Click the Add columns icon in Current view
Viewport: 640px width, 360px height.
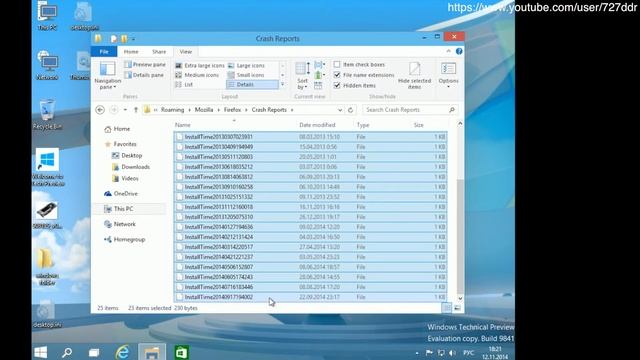[x=319, y=75]
